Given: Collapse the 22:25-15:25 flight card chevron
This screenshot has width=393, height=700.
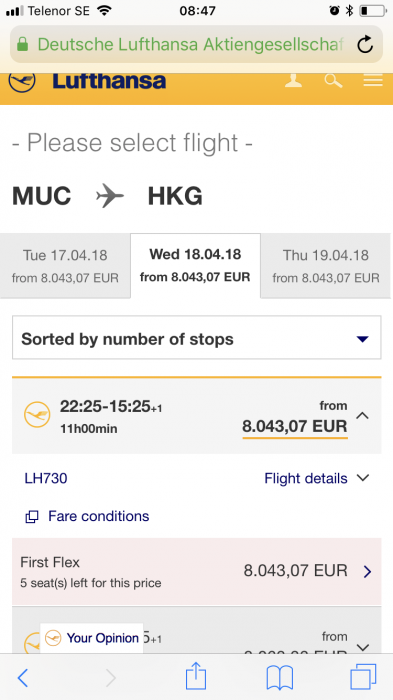Looking at the screenshot, I should point(363,416).
